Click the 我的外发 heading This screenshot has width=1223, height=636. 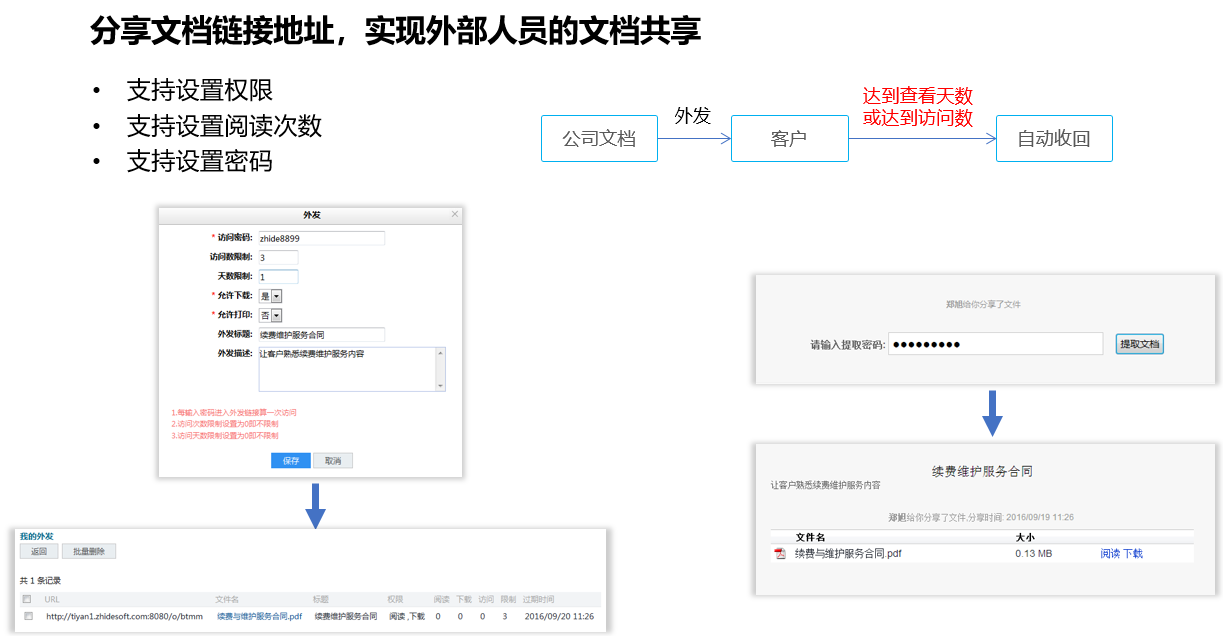(37, 536)
